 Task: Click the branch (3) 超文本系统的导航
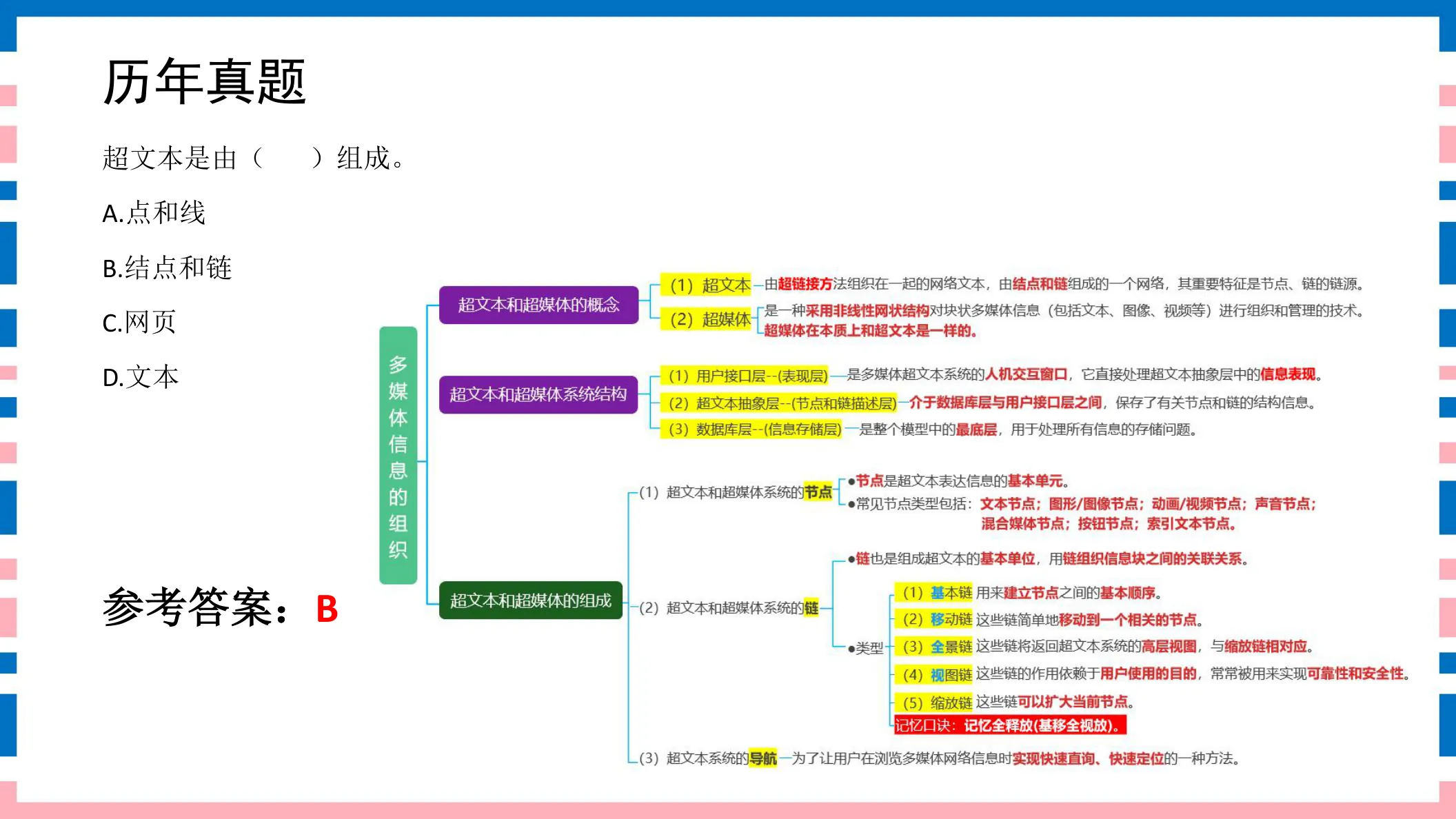(707, 758)
